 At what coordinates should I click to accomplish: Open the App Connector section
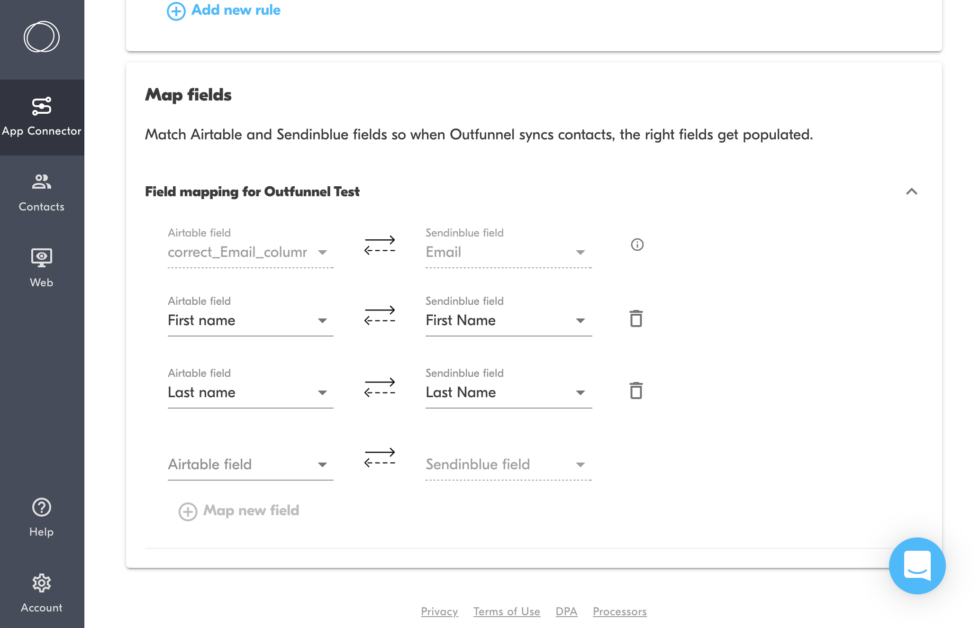pos(41,113)
